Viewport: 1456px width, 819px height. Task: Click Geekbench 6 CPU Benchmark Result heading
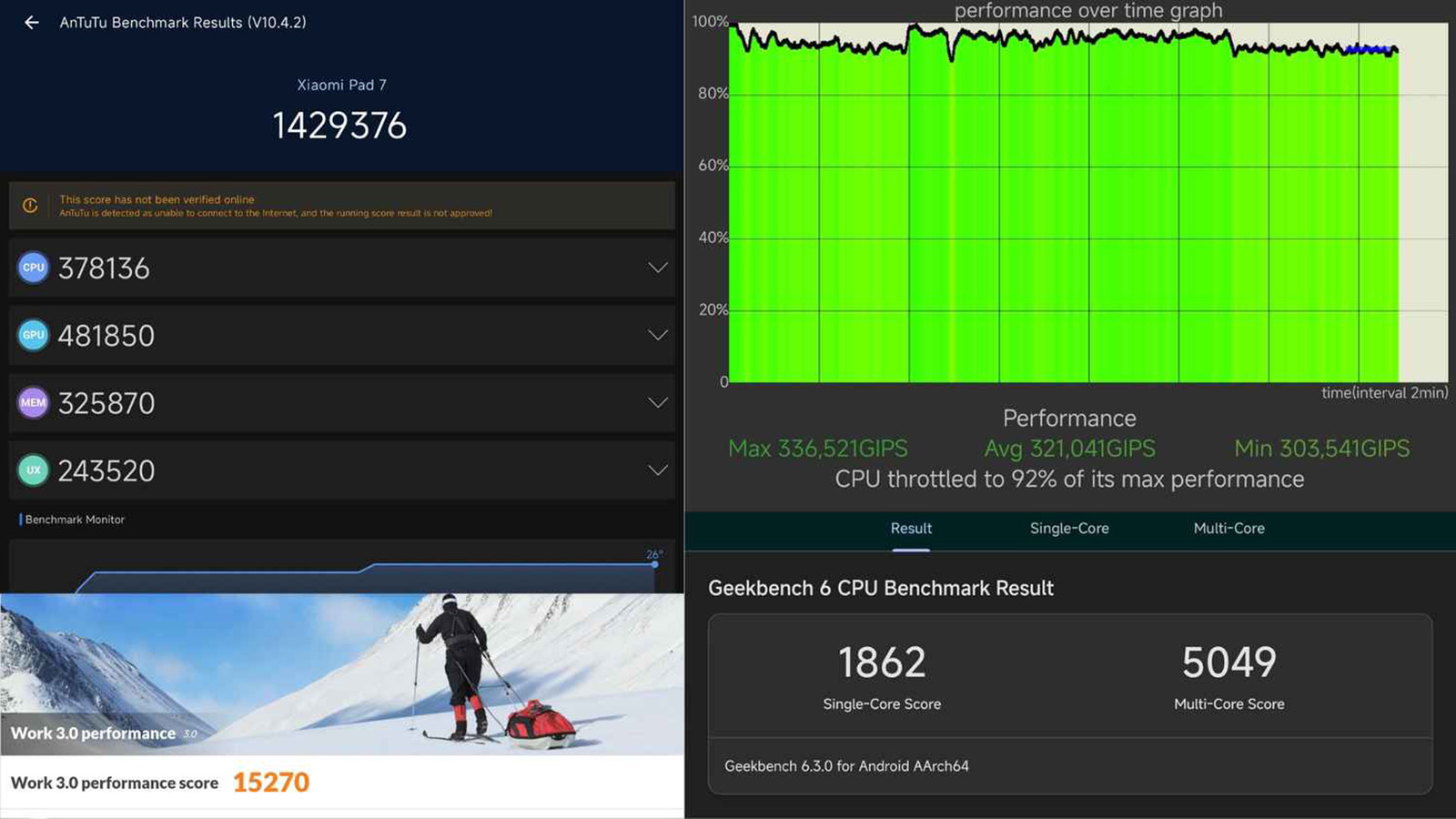tap(881, 588)
